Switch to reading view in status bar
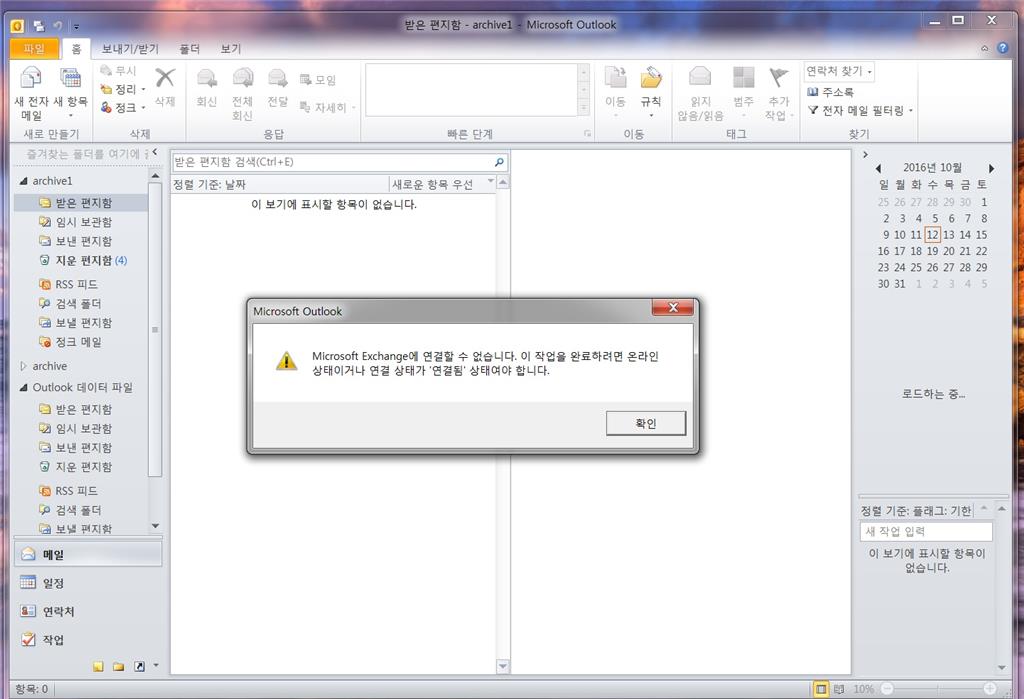Viewport: 1024px width, 699px height. click(x=839, y=689)
